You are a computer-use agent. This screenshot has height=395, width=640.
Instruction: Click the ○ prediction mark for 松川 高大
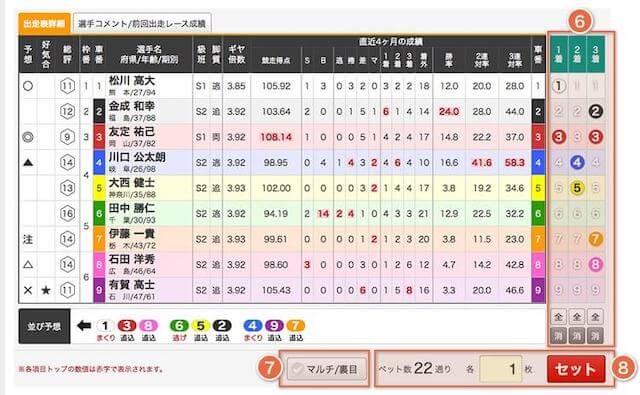pyautogui.click(x=28, y=86)
